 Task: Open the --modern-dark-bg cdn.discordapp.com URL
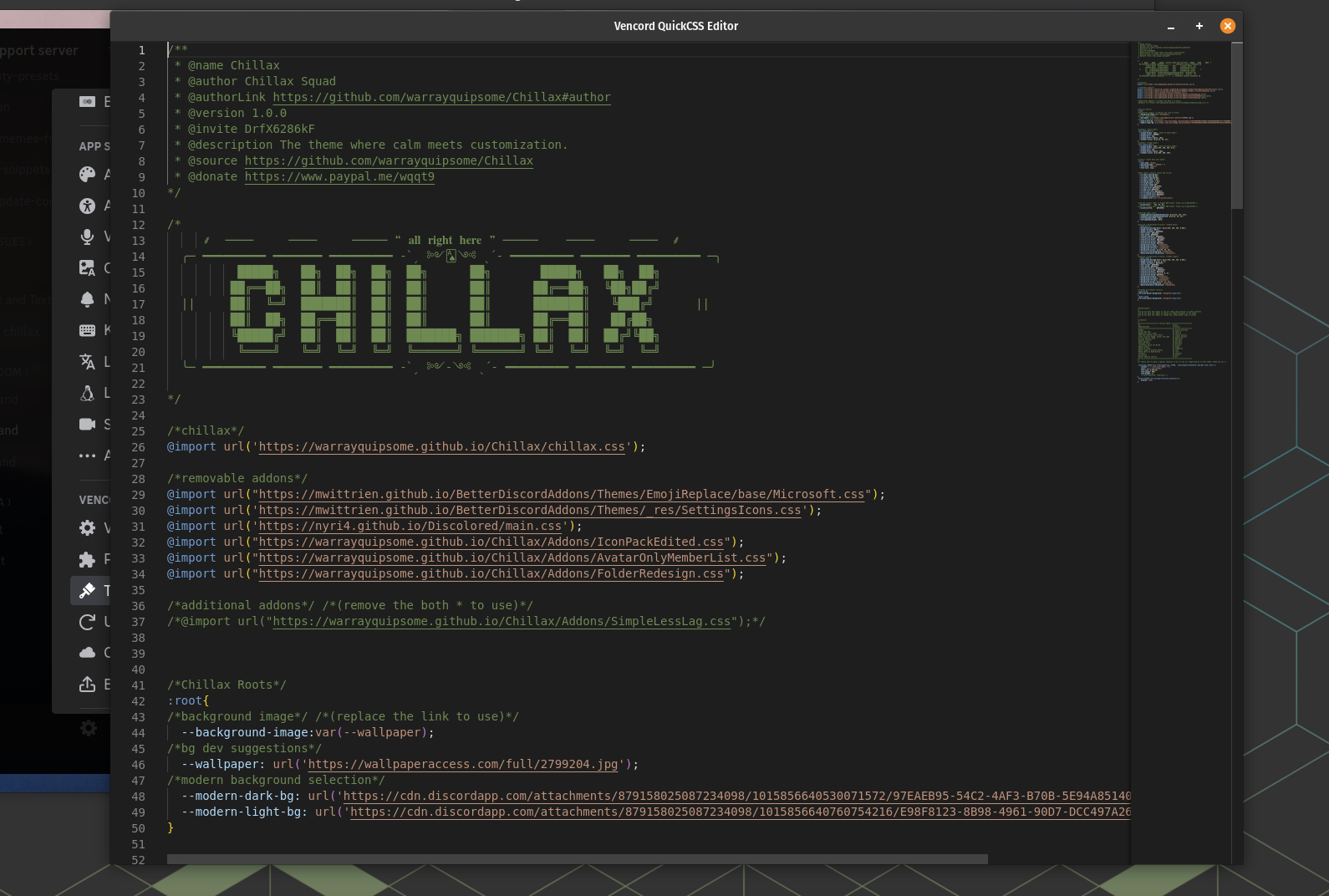pos(736,796)
